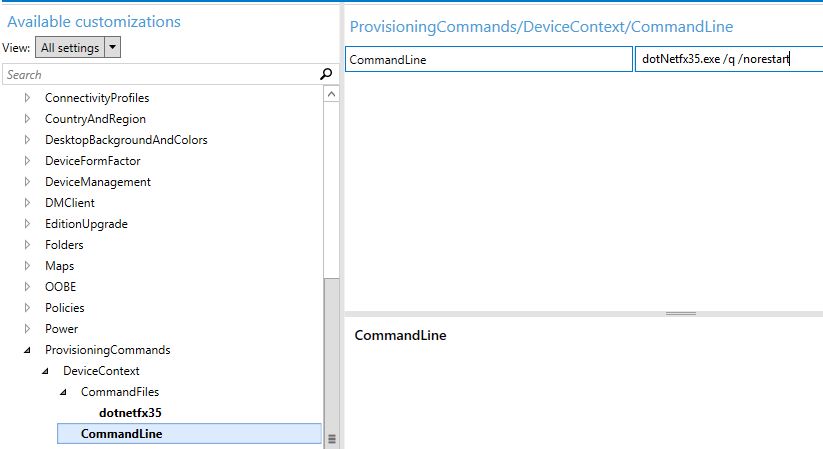Select the EditionUpgrade tree item

coord(86,224)
